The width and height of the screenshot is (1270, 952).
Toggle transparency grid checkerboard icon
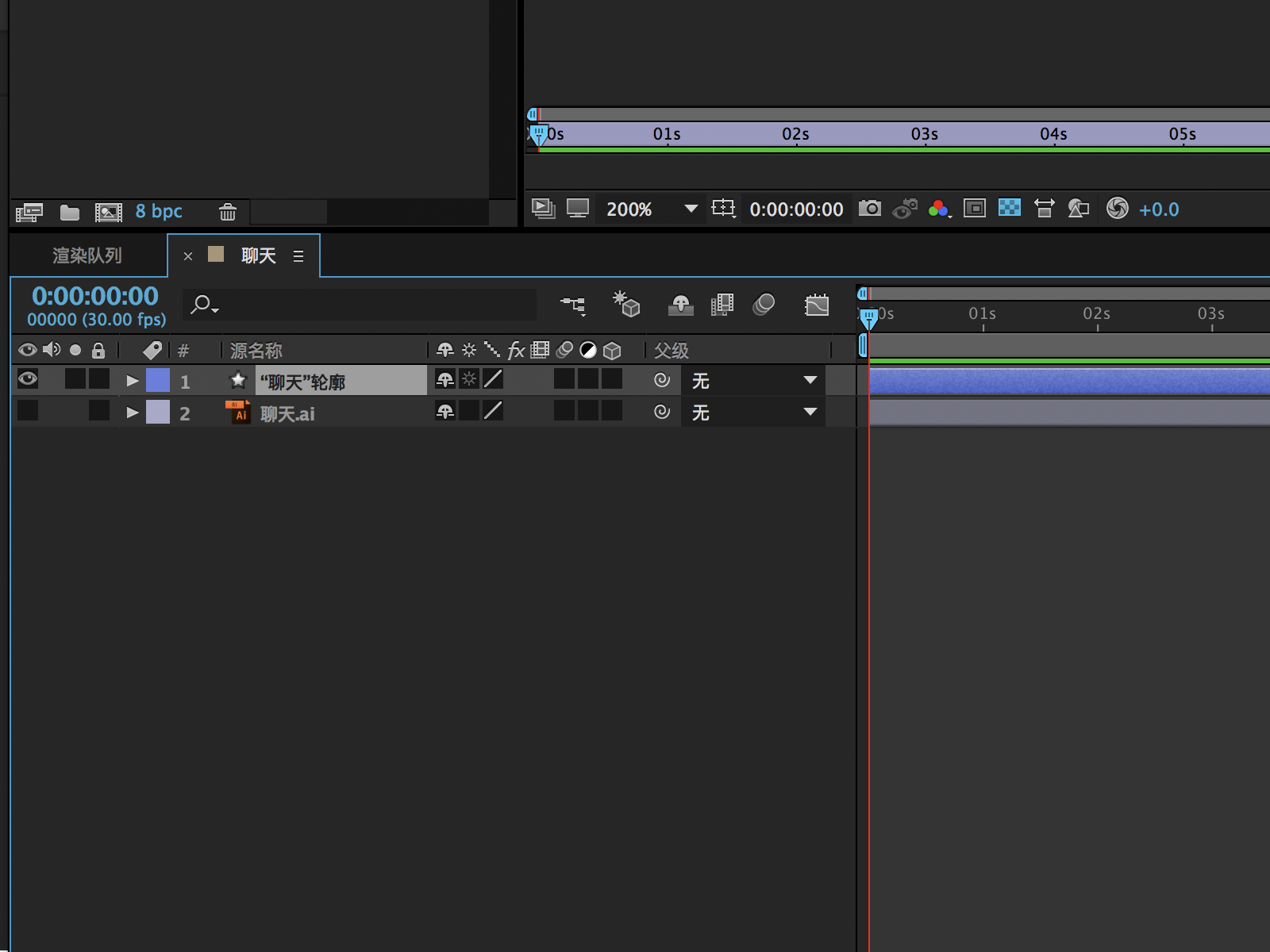(x=1010, y=208)
